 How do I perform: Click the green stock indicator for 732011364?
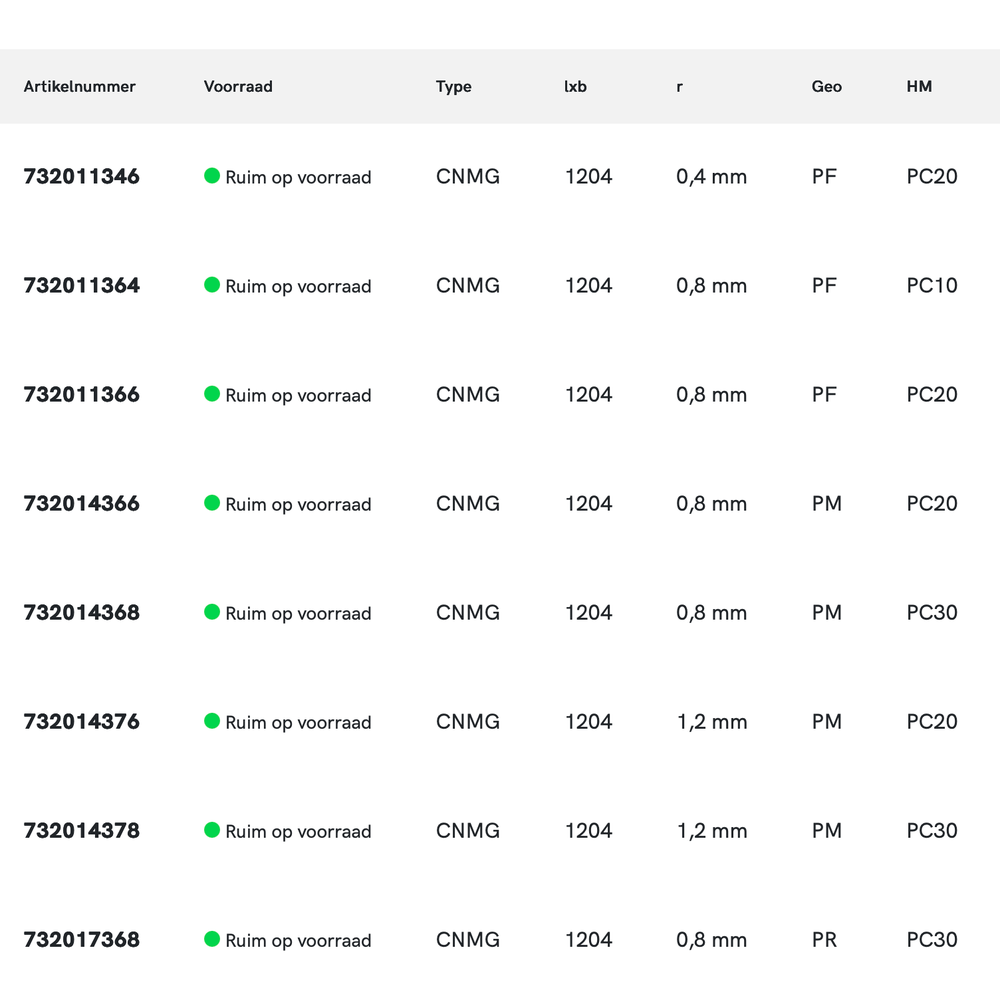coord(212,285)
